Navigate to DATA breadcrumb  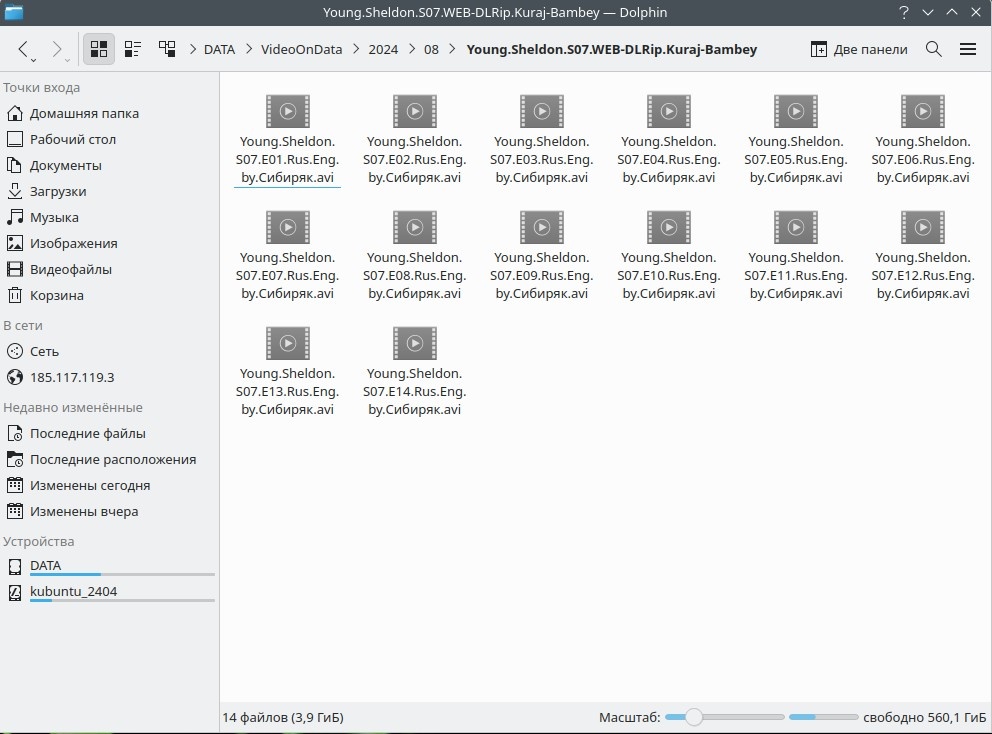(220, 49)
